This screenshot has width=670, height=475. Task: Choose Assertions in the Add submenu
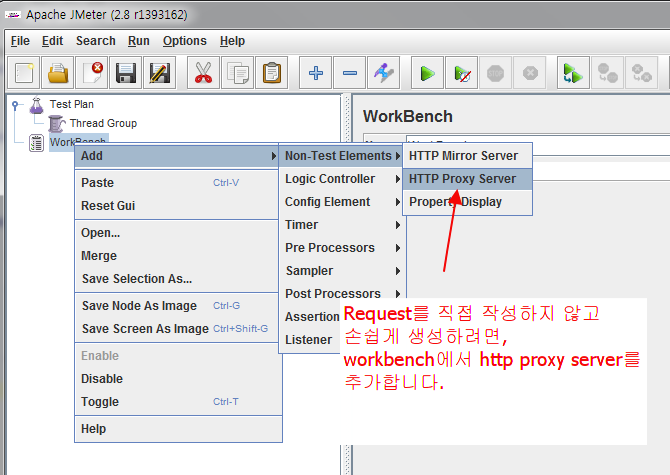pyautogui.click(x=310, y=317)
